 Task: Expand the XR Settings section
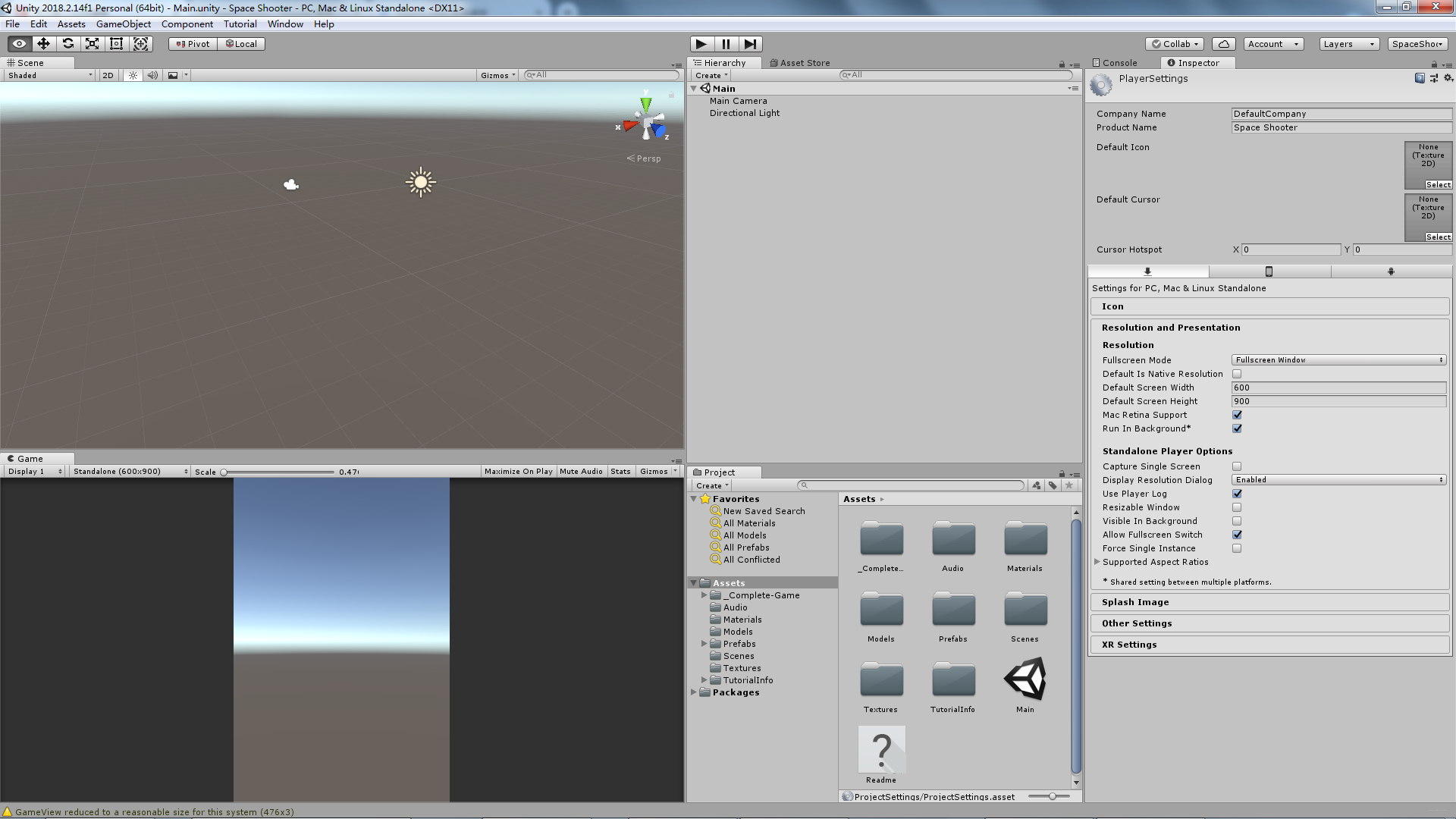[x=1270, y=645]
